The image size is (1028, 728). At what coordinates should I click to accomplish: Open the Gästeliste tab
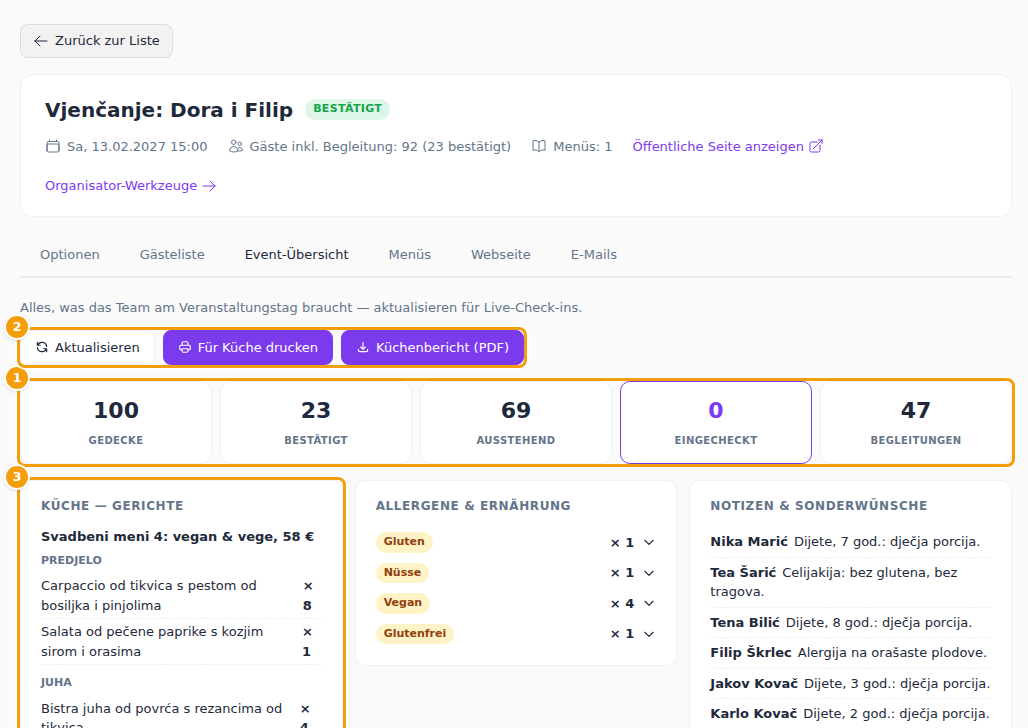point(172,254)
